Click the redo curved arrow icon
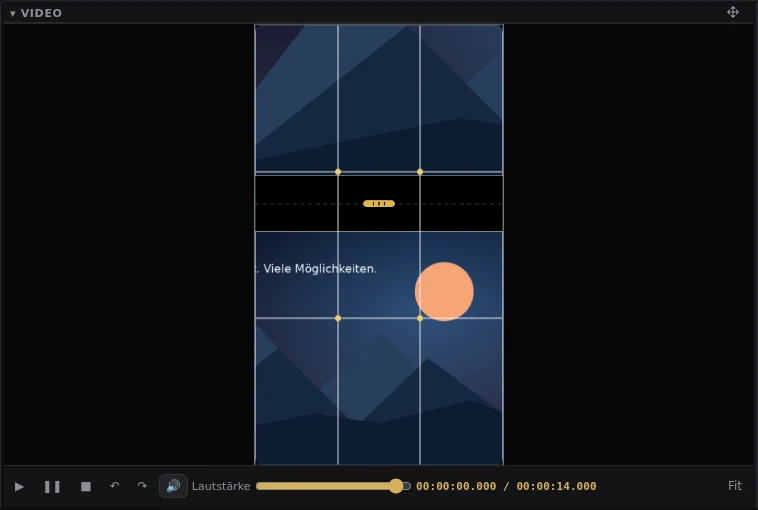Image resolution: width=758 pixels, height=510 pixels. 142,485
